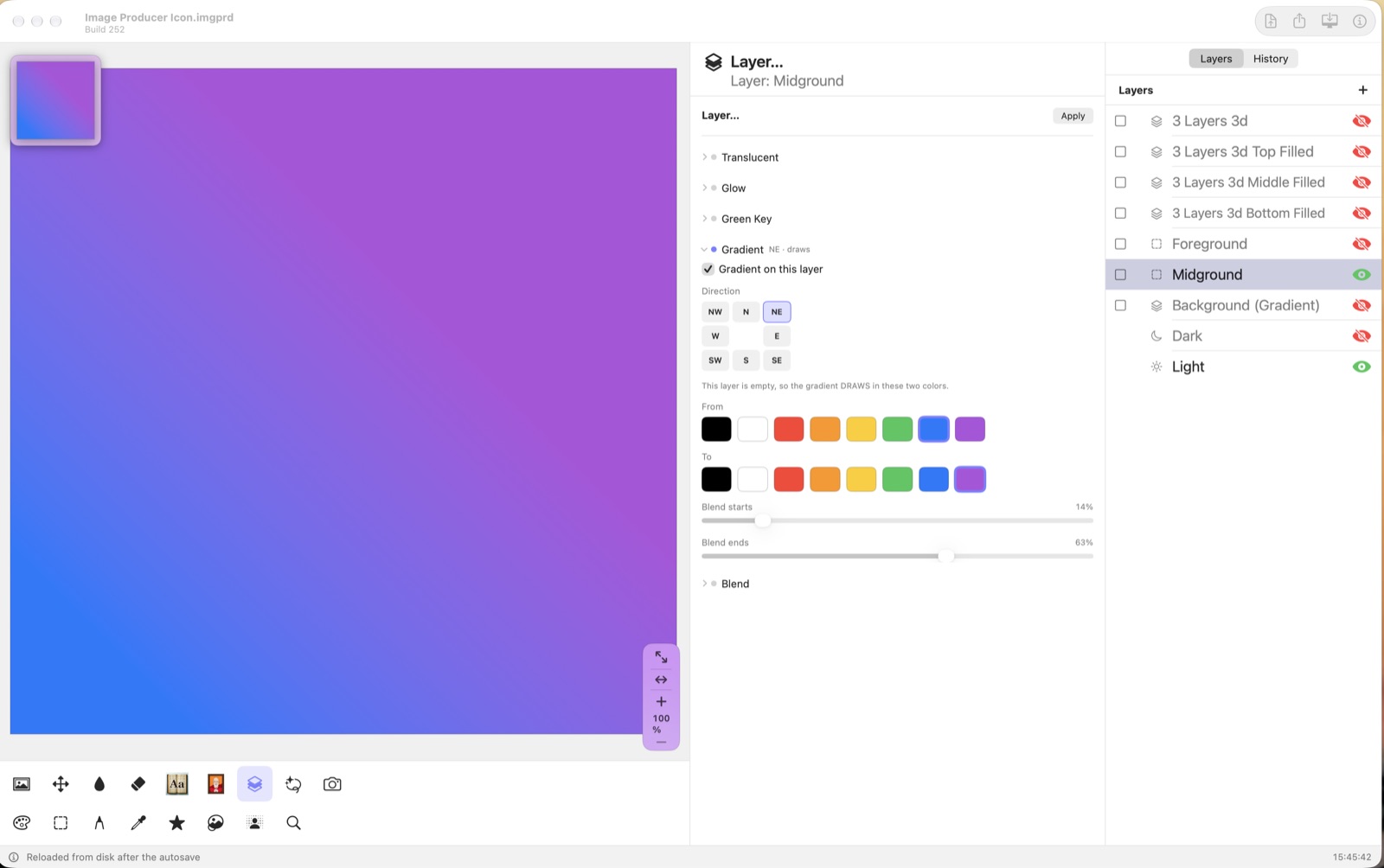The height and width of the screenshot is (868, 1384).
Task: Show the Foreground layer
Action: tap(1362, 244)
